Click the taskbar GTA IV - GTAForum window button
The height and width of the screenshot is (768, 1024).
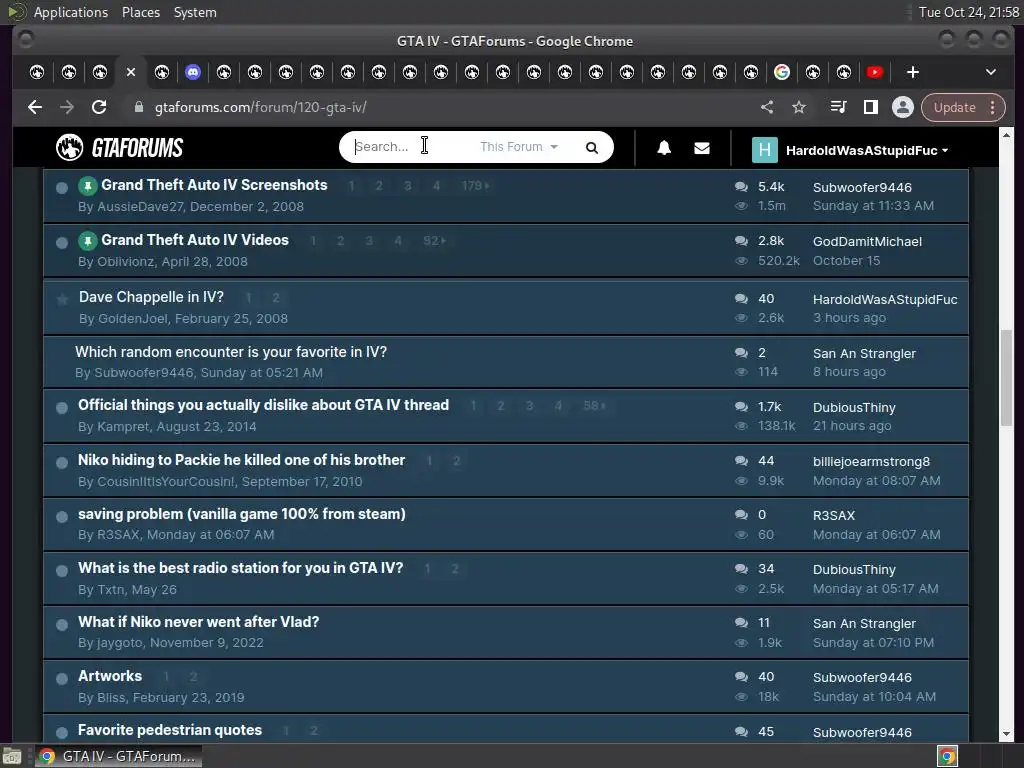tap(118, 756)
